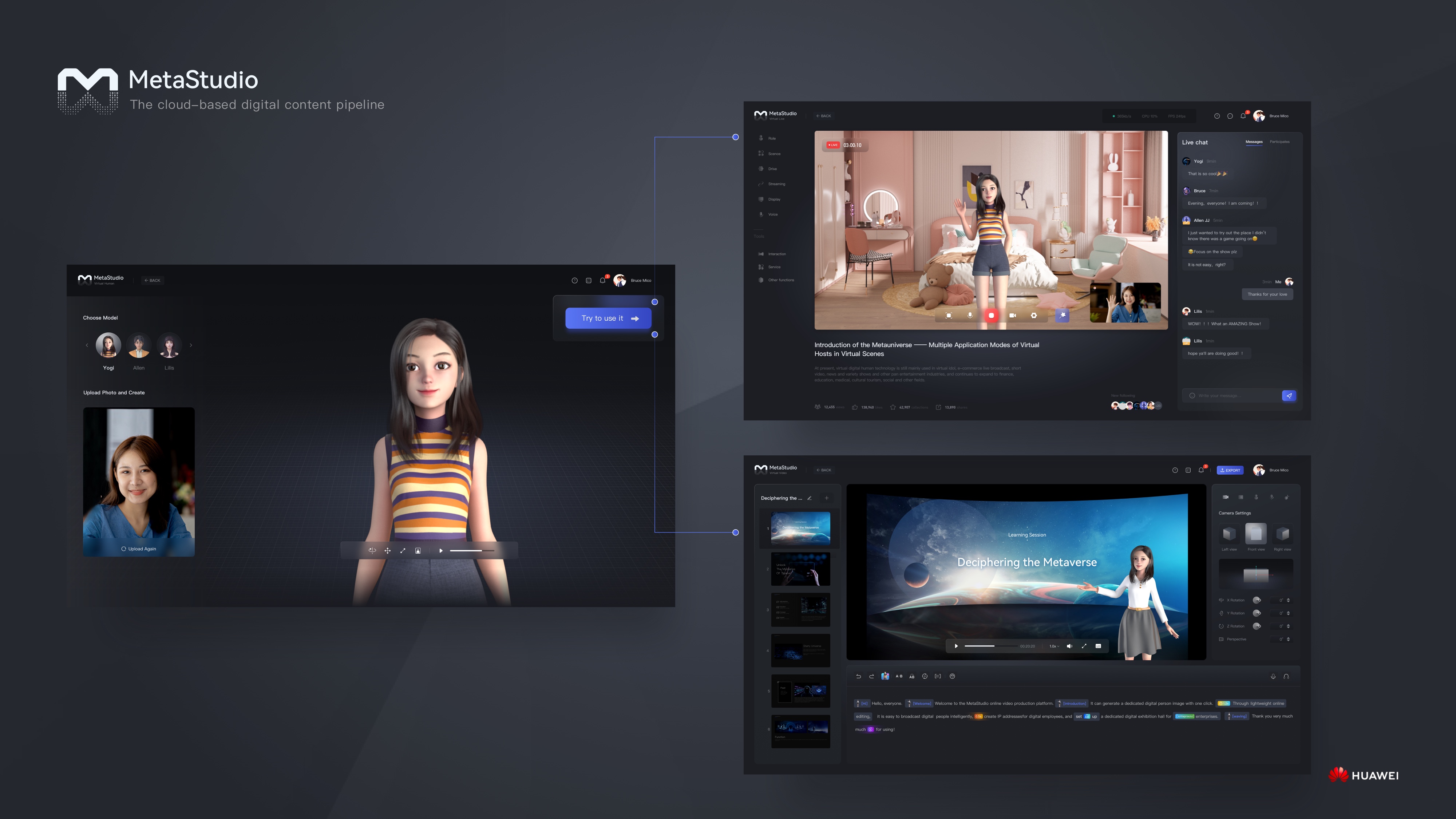Mute the microphone in the live broadcast toolbar
Image resolution: width=1456 pixels, height=819 pixels.
click(970, 316)
